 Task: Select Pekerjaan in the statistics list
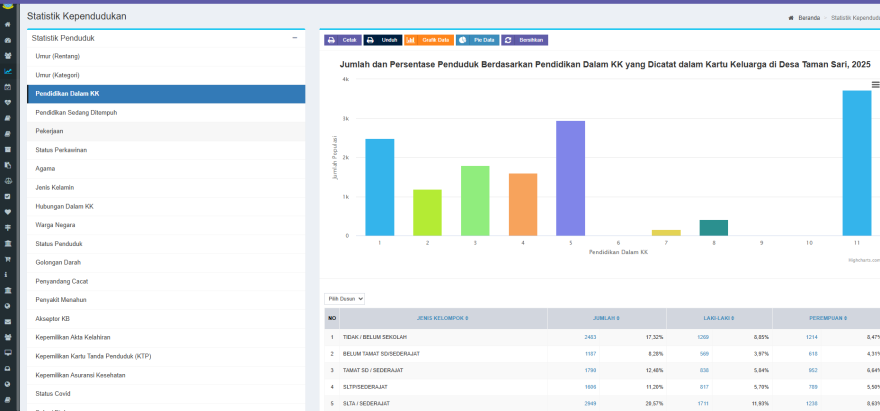(50, 131)
